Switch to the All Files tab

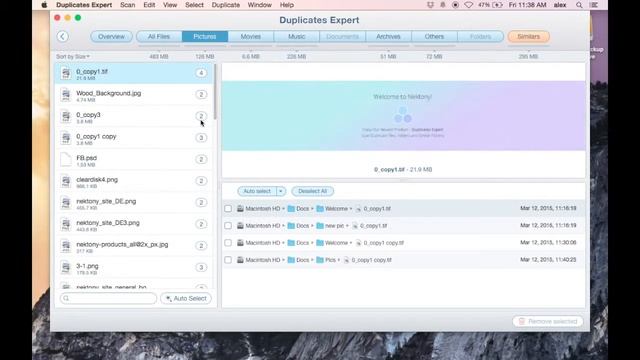click(159, 36)
